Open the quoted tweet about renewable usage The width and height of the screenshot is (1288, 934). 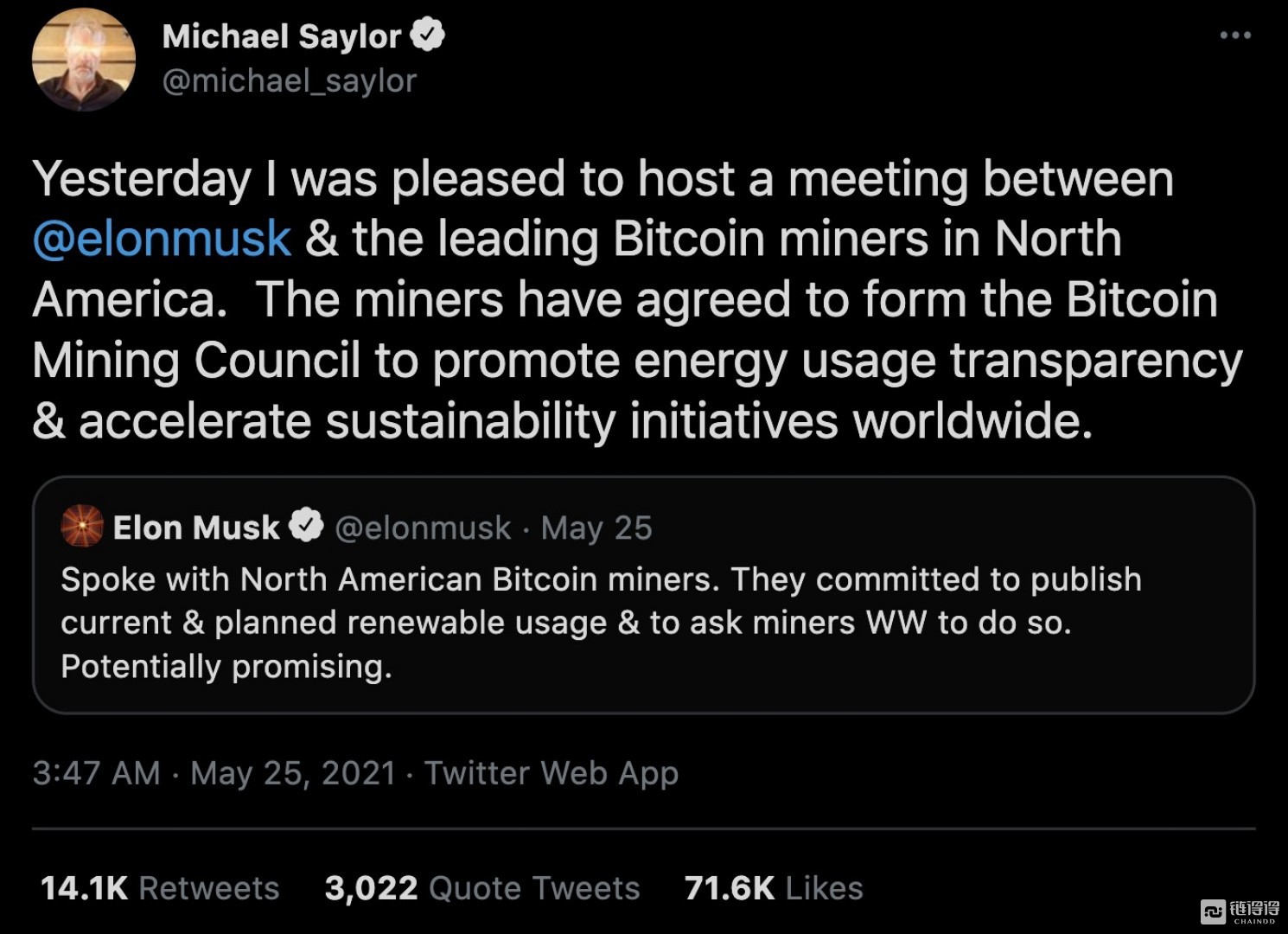point(600,623)
